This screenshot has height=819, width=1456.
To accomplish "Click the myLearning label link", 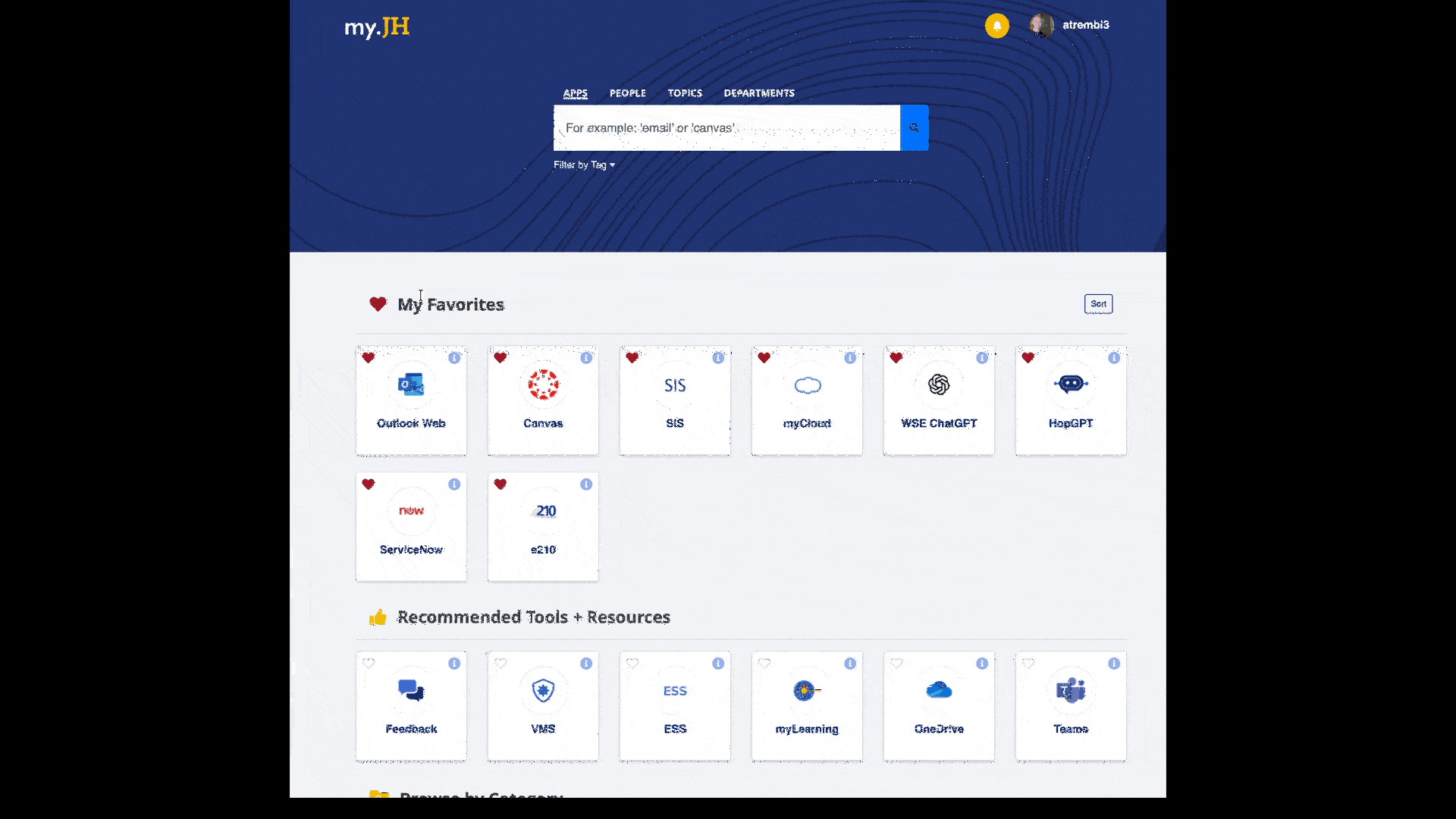I will pos(807,729).
